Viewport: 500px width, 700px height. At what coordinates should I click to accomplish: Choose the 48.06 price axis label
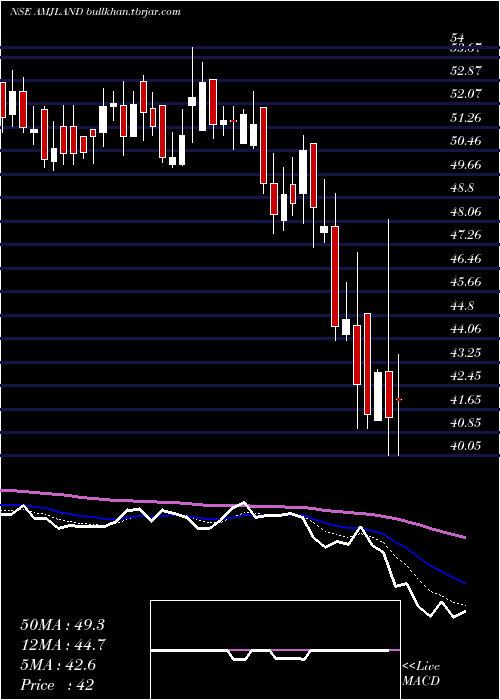[467, 211]
